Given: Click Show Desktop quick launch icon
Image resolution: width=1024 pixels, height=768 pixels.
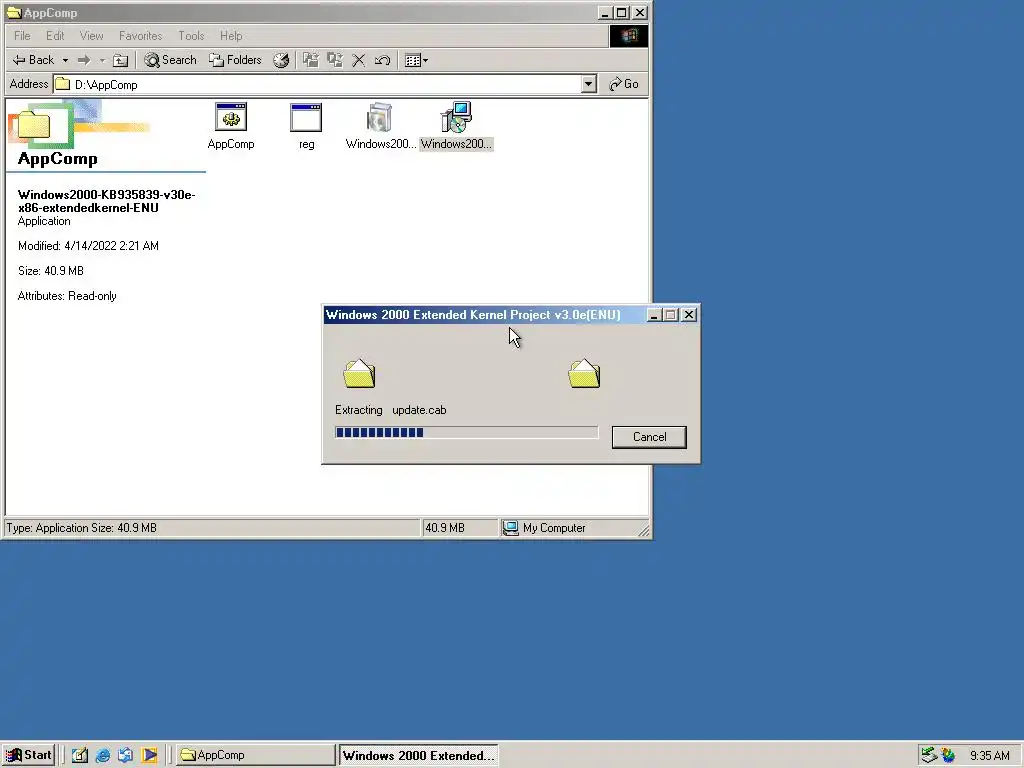Looking at the screenshot, I should (x=80, y=756).
